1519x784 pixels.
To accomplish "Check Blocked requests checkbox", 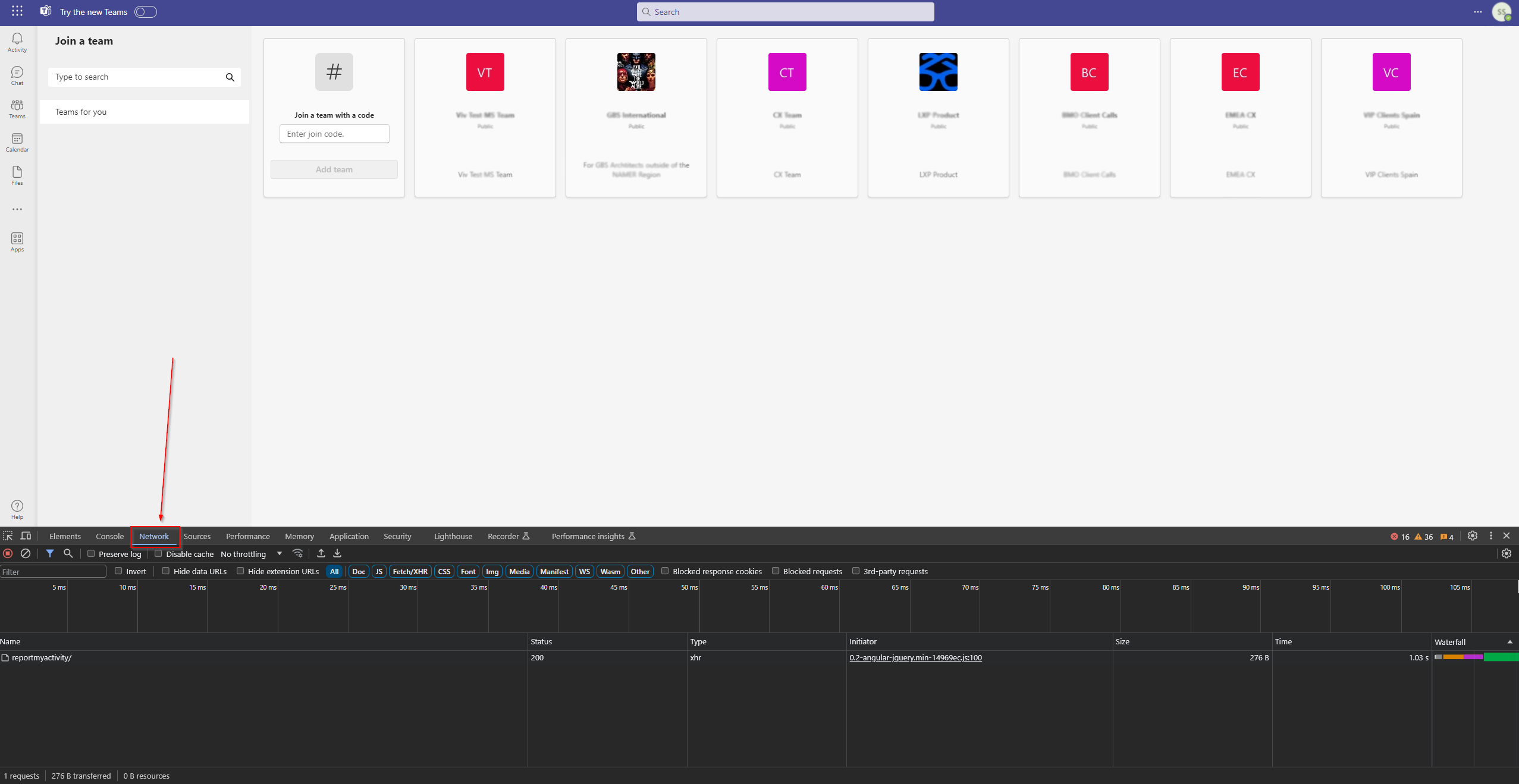I will [776, 571].
